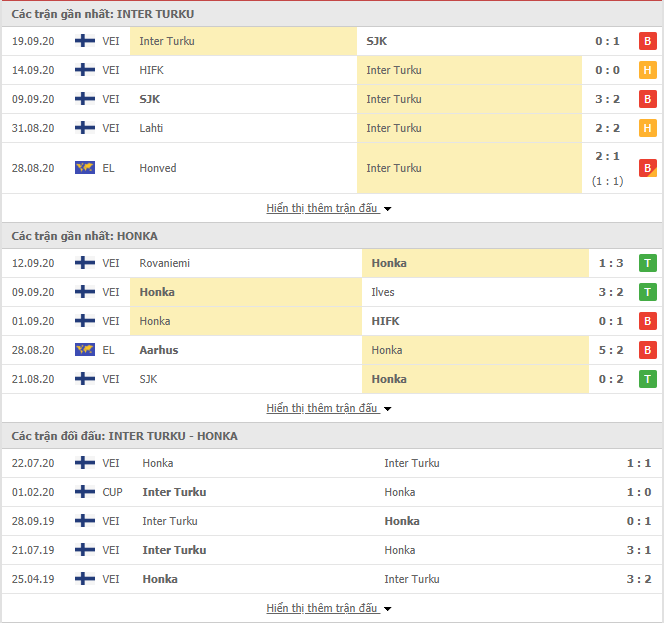Click the Finland flag beside Inter Turku vs SJK
Viewport: 664px width, 623px height.
[85, 41]
